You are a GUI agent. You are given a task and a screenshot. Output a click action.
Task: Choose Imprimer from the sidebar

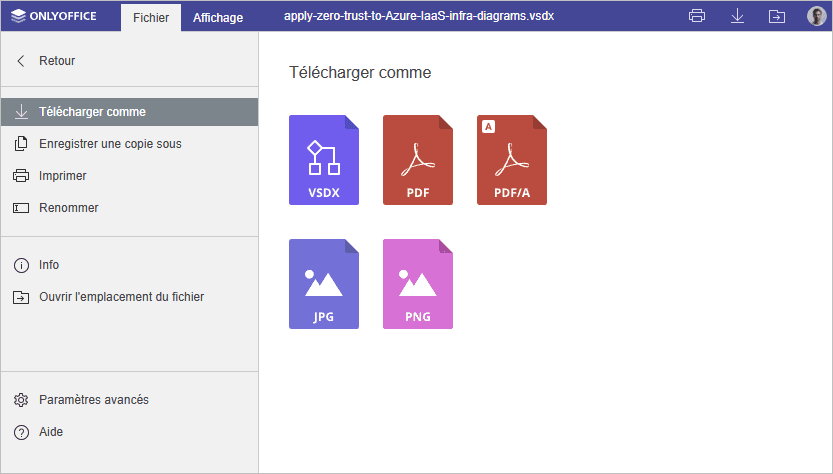click(x=130, y=175)
